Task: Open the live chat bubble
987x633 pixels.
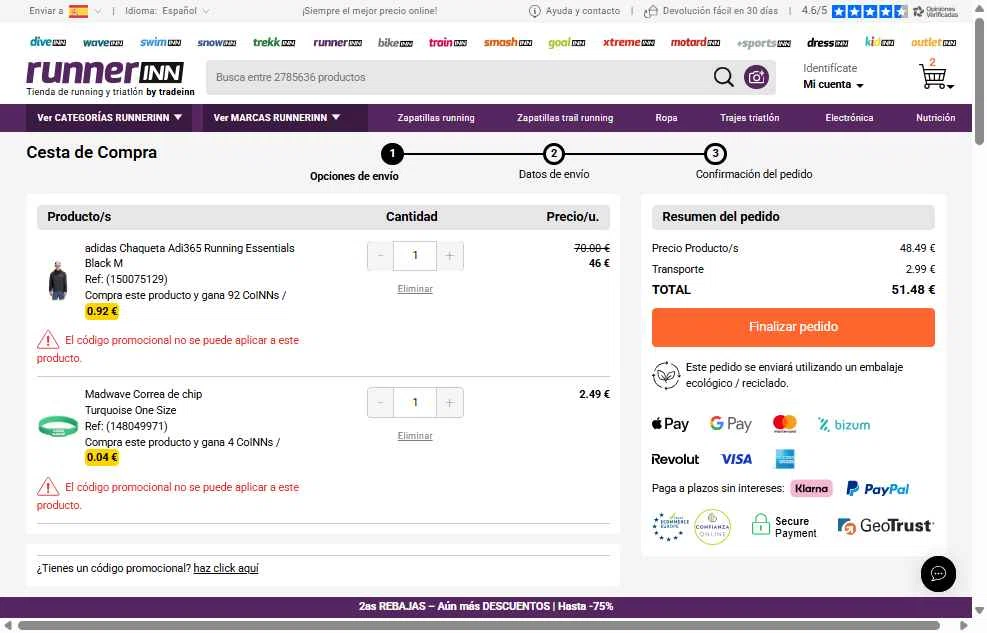Action: [x=938, y=573]
